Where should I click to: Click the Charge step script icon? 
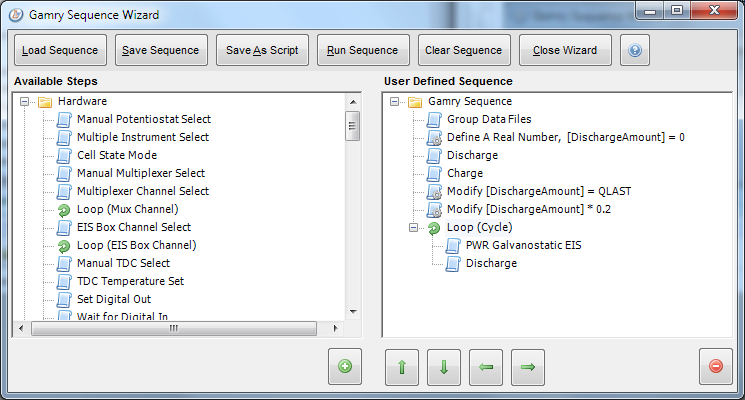pyautogui.click(x=434, y=174)
